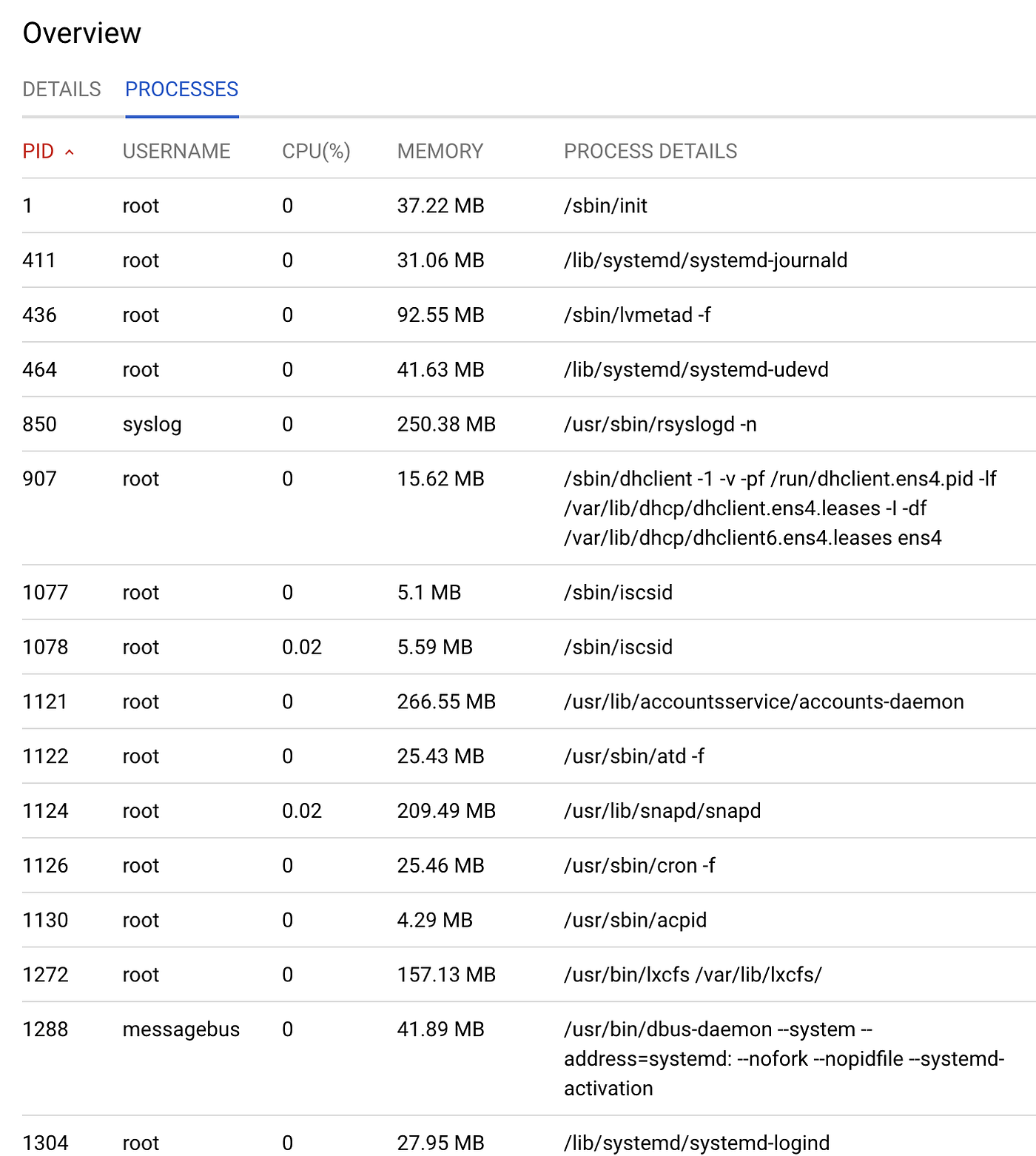Sort processes by CPU(%) column
1036x1156 pixels.
coord(316,151)
